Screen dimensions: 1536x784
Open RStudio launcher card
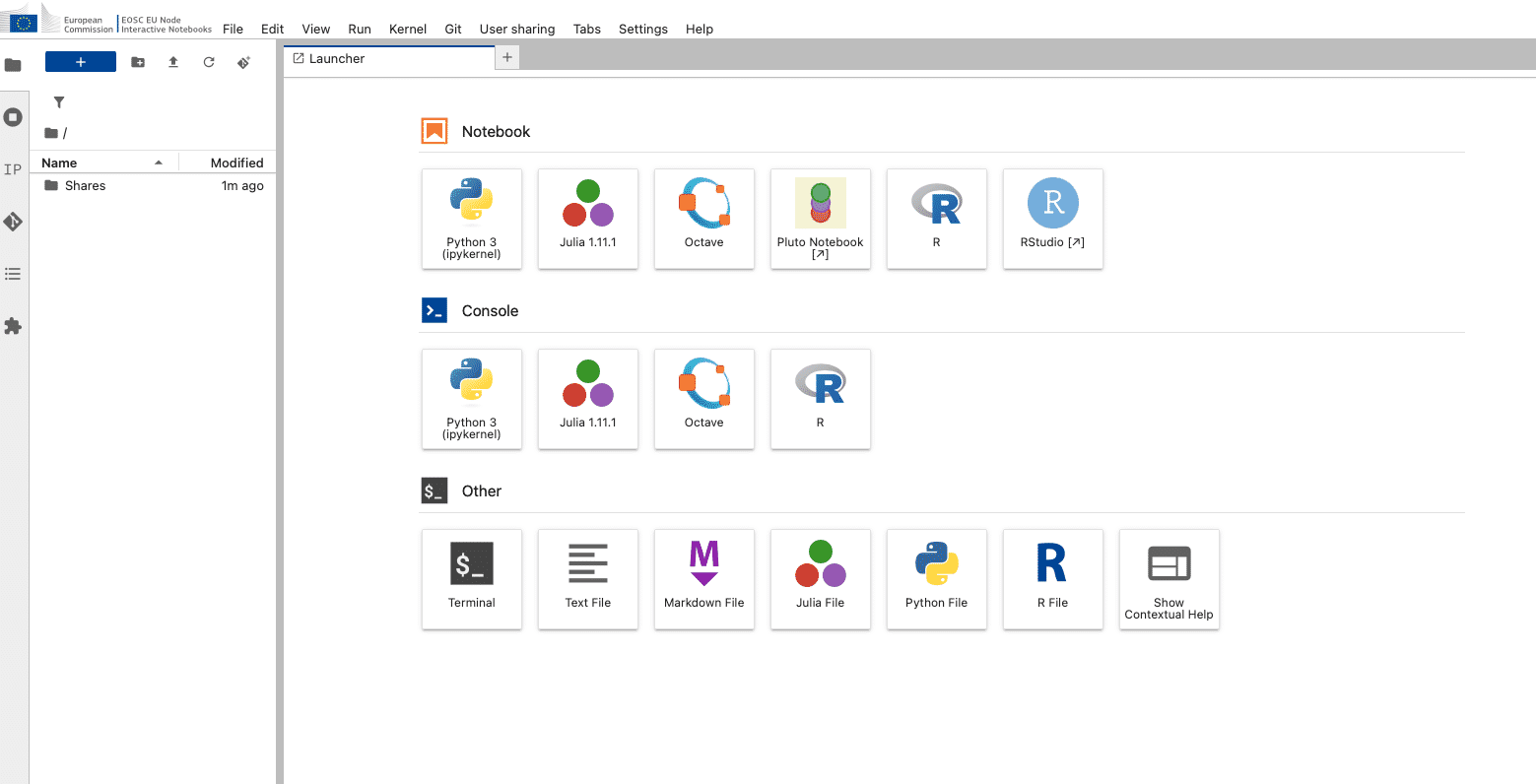point(1053,219)
